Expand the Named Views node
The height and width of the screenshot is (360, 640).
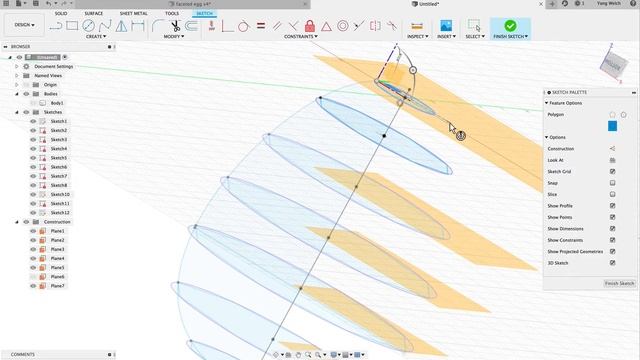click(17, 76)
